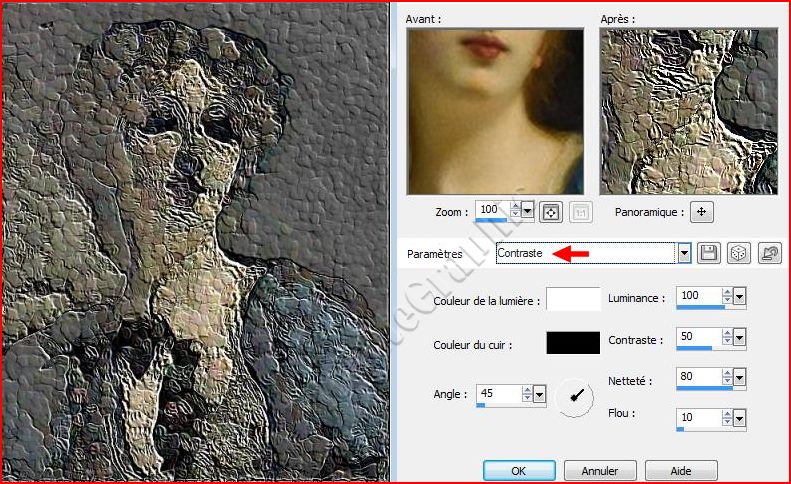This screenshot has width=791, height=484.
Task: Click the fit-to-window zoom icon
Action: [550, 211]
